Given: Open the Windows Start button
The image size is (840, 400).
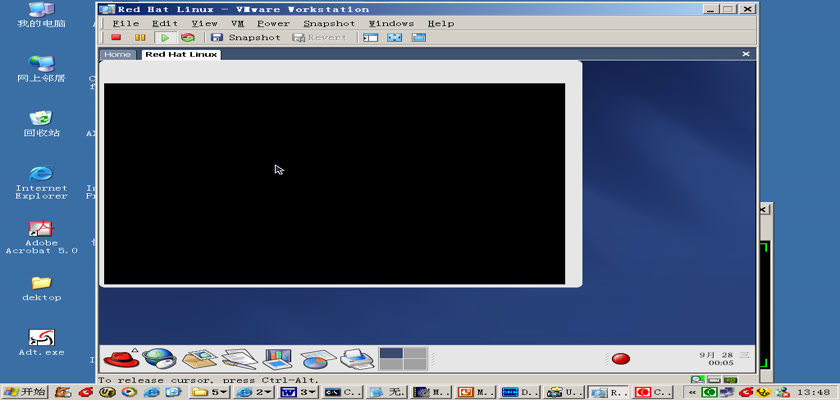Looking at the screenshot, I should pyautogui.click(x=26, y=391).
